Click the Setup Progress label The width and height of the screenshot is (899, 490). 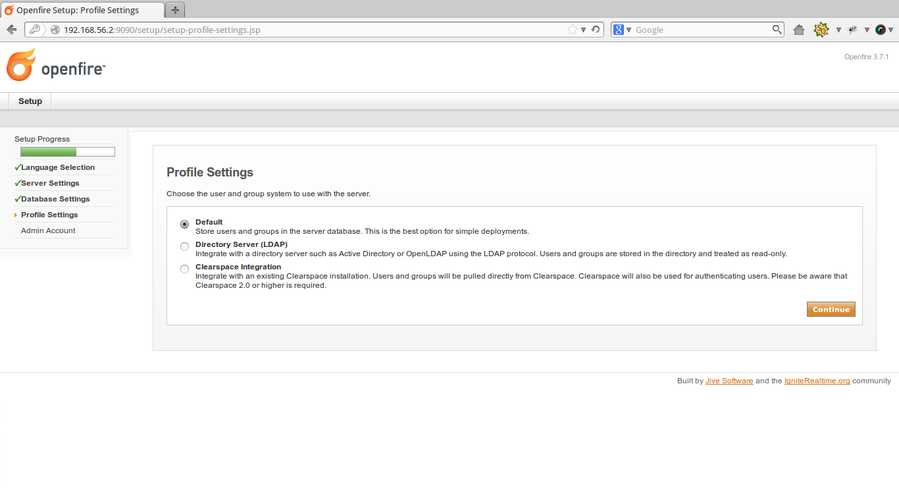pyautogui.click(x=42, y=139)
